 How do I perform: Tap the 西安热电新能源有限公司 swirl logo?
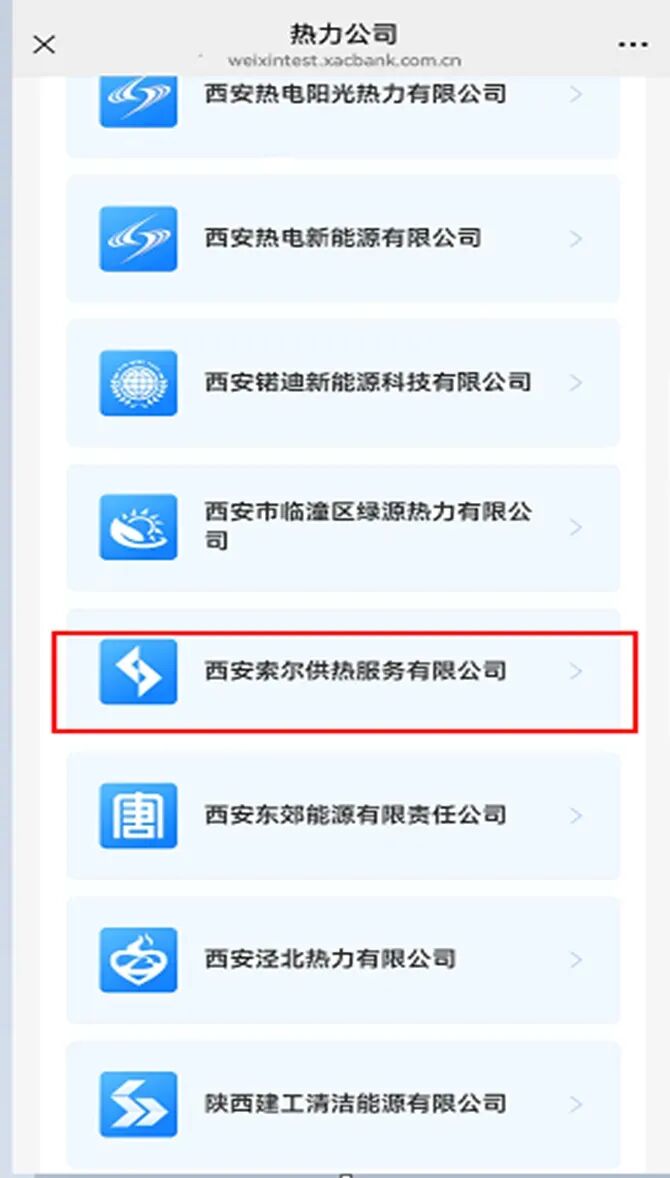(x=139, y=239)
